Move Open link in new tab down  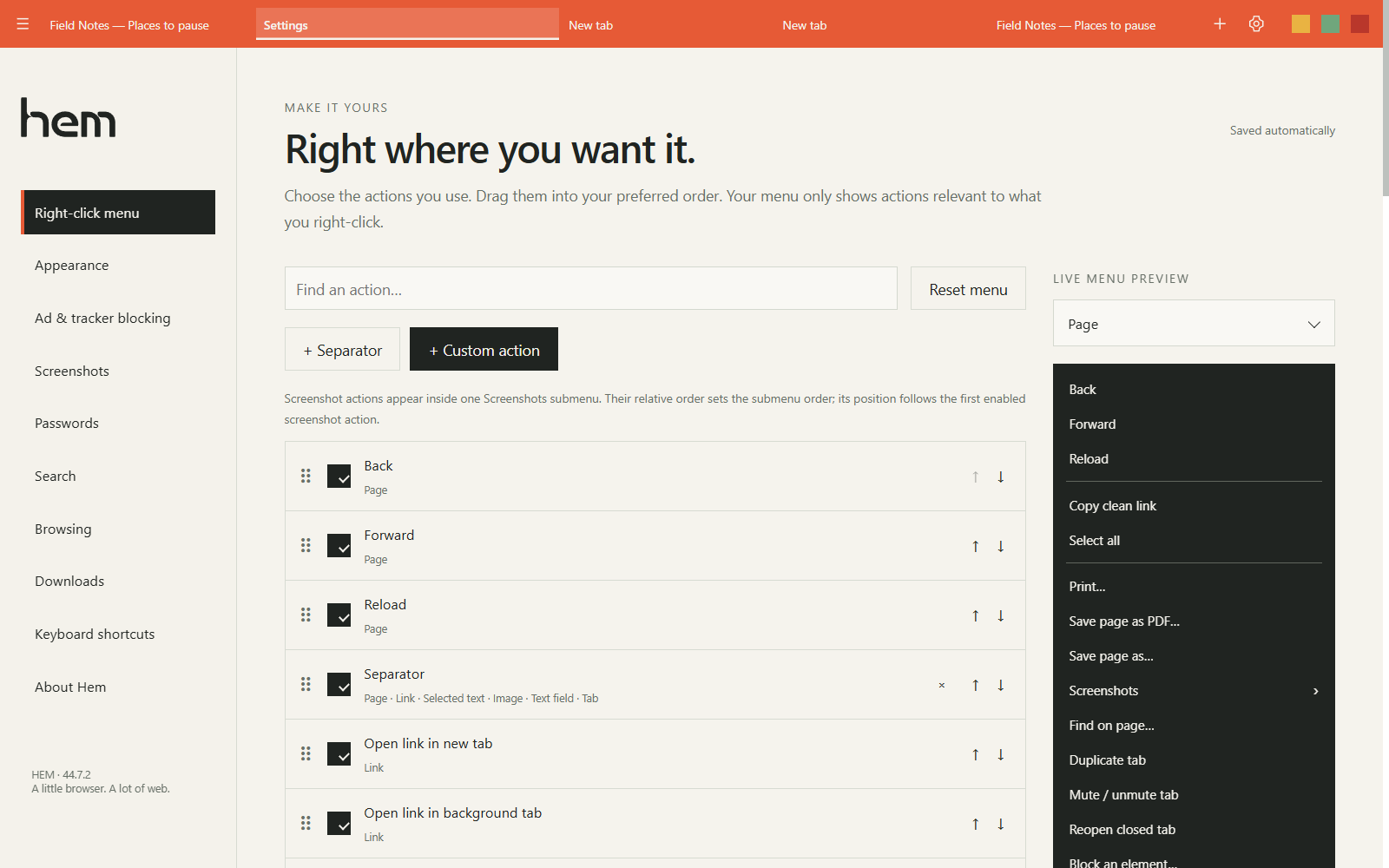pyautogui.click(x=1001, y=754)
